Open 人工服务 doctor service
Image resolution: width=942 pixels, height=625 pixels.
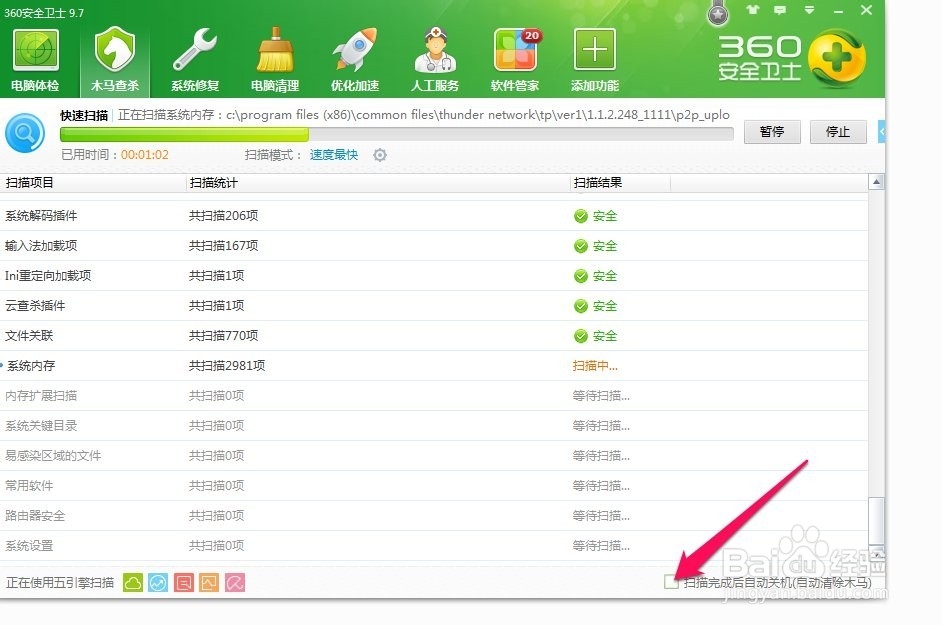(x=434, y=60)
